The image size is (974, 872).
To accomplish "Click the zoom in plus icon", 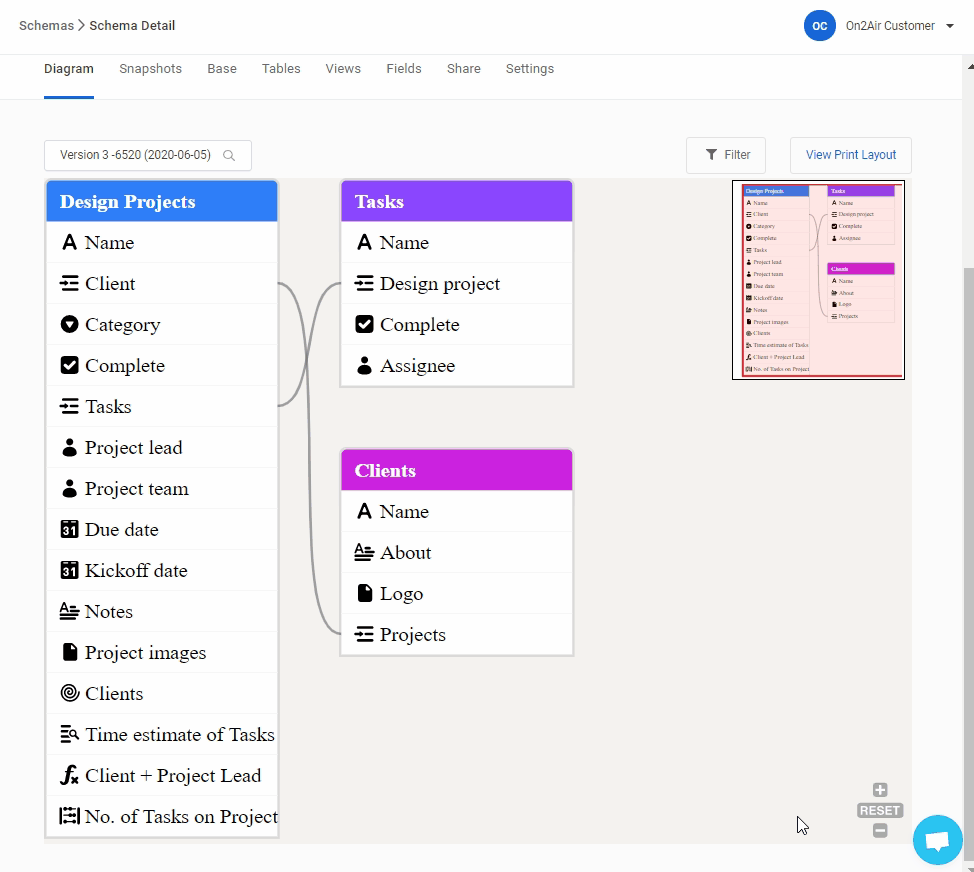I will tap(880, 790).
